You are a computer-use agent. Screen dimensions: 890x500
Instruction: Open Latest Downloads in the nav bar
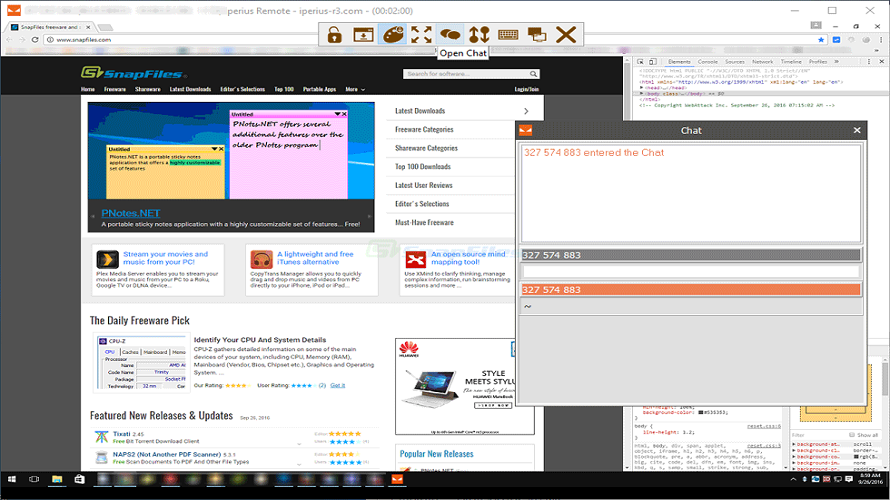click(x=190, y=89)
